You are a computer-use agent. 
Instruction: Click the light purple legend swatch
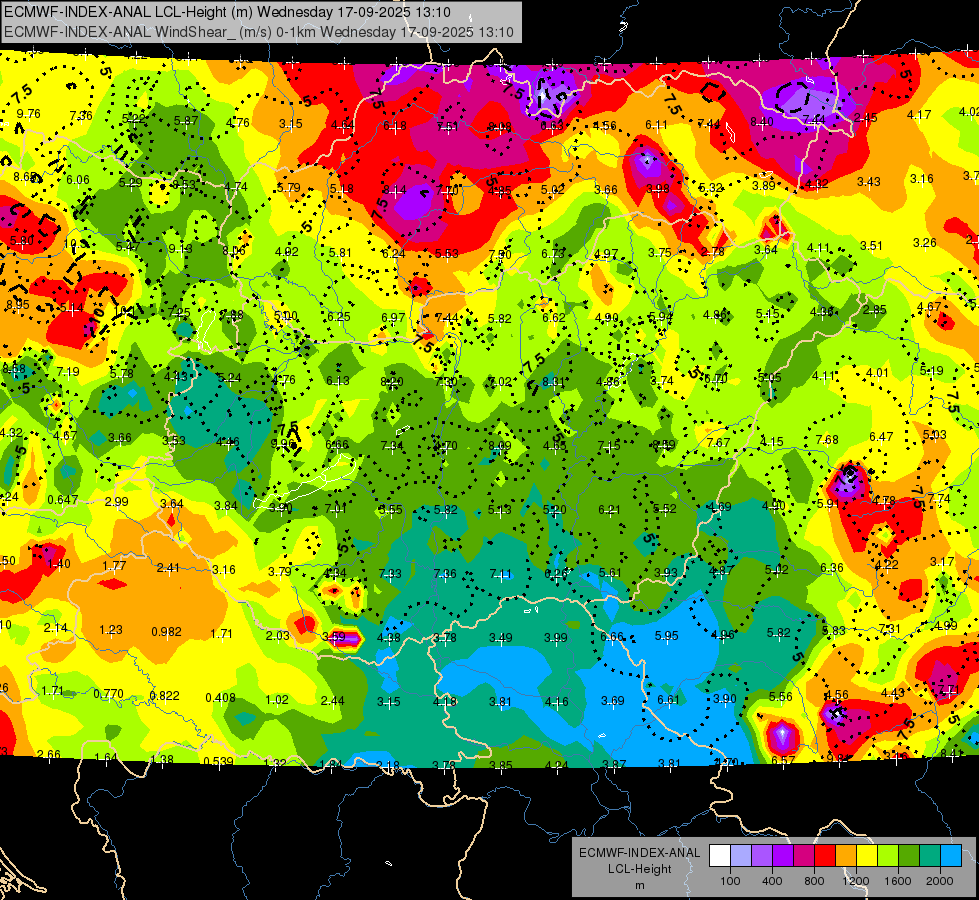click(x=762, y=856)
